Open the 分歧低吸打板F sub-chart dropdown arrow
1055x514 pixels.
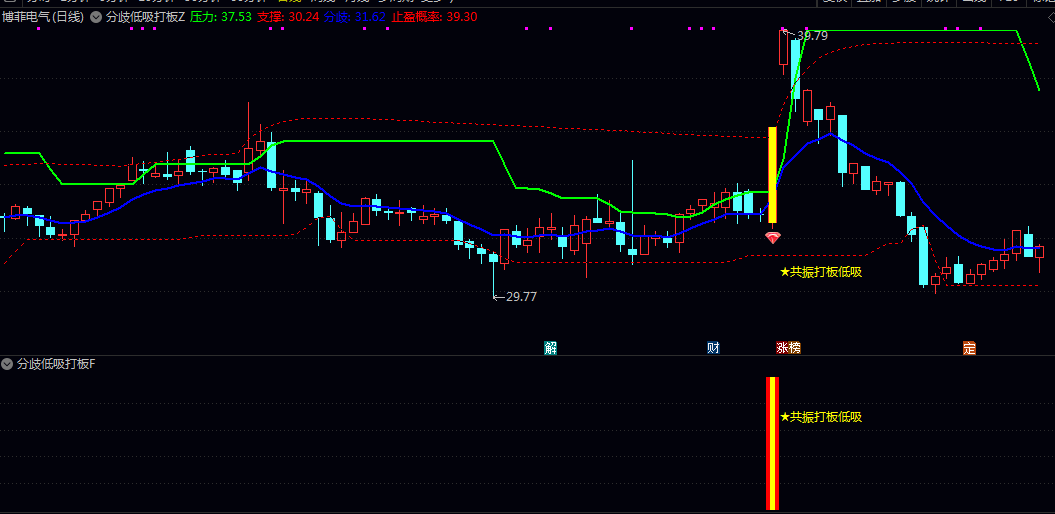7,365
